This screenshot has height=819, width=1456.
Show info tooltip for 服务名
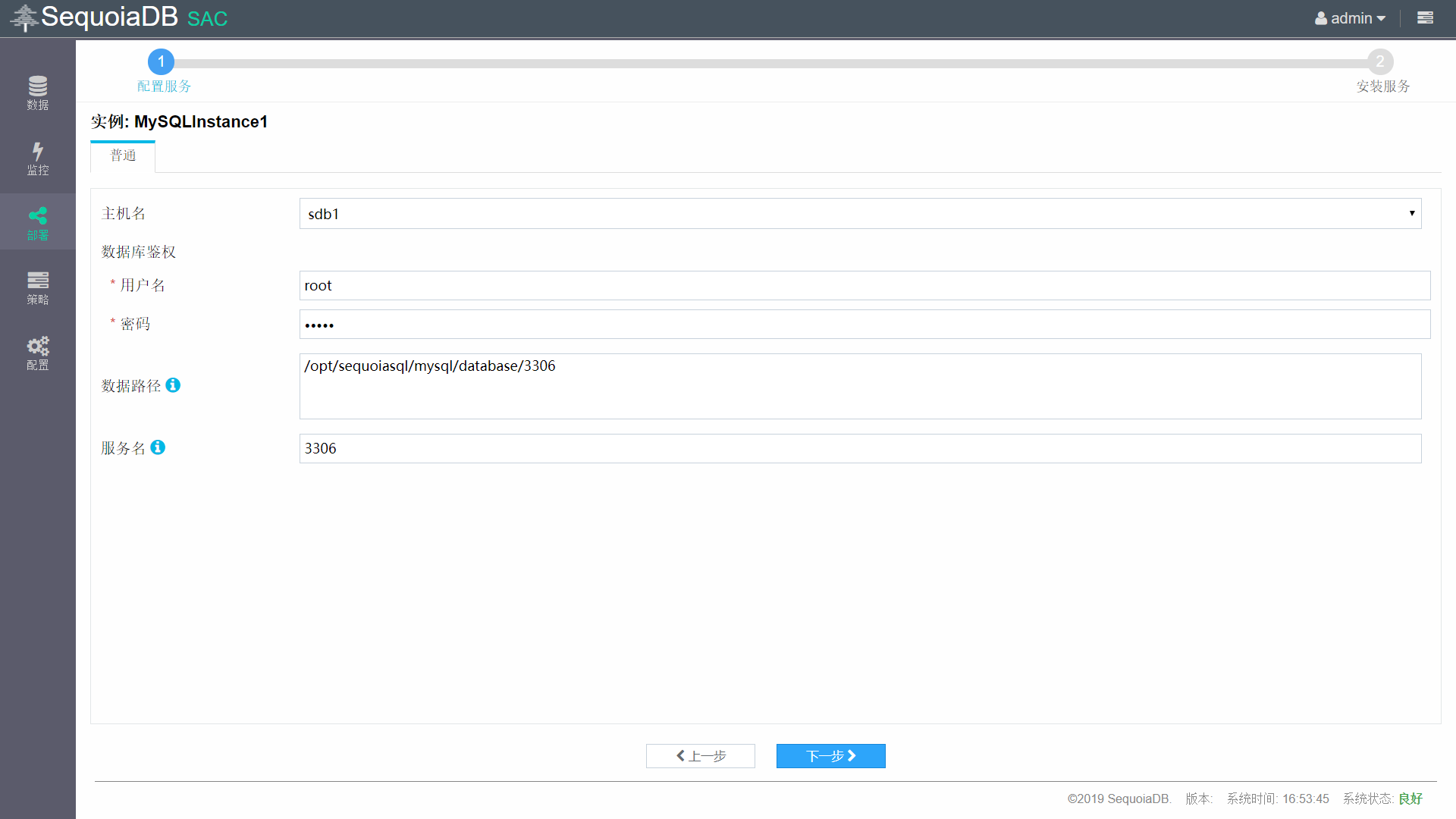coord(158,447)
